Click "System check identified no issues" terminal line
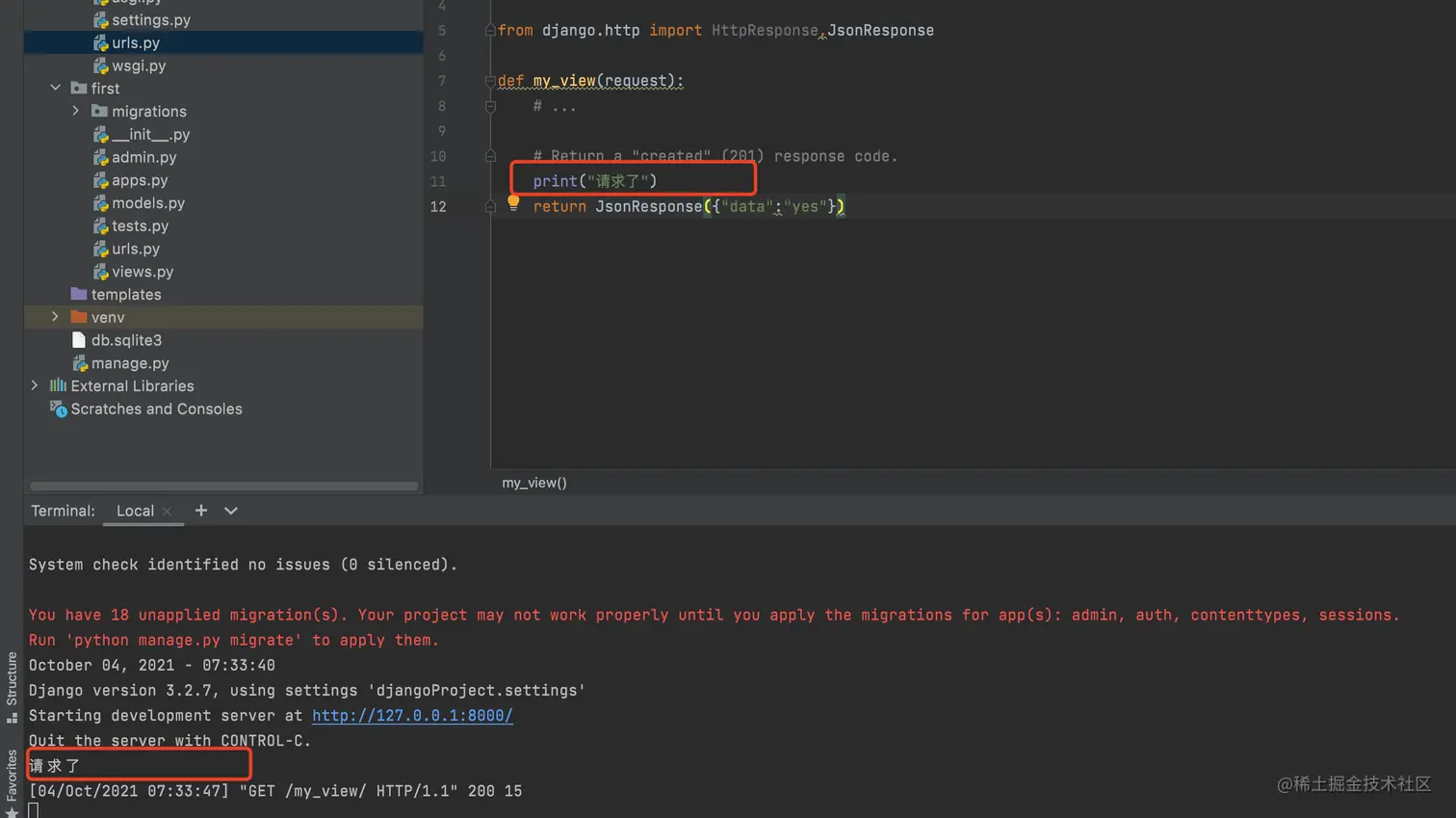This screenshot has width=1456, height=818. click(x=244, y=565)
